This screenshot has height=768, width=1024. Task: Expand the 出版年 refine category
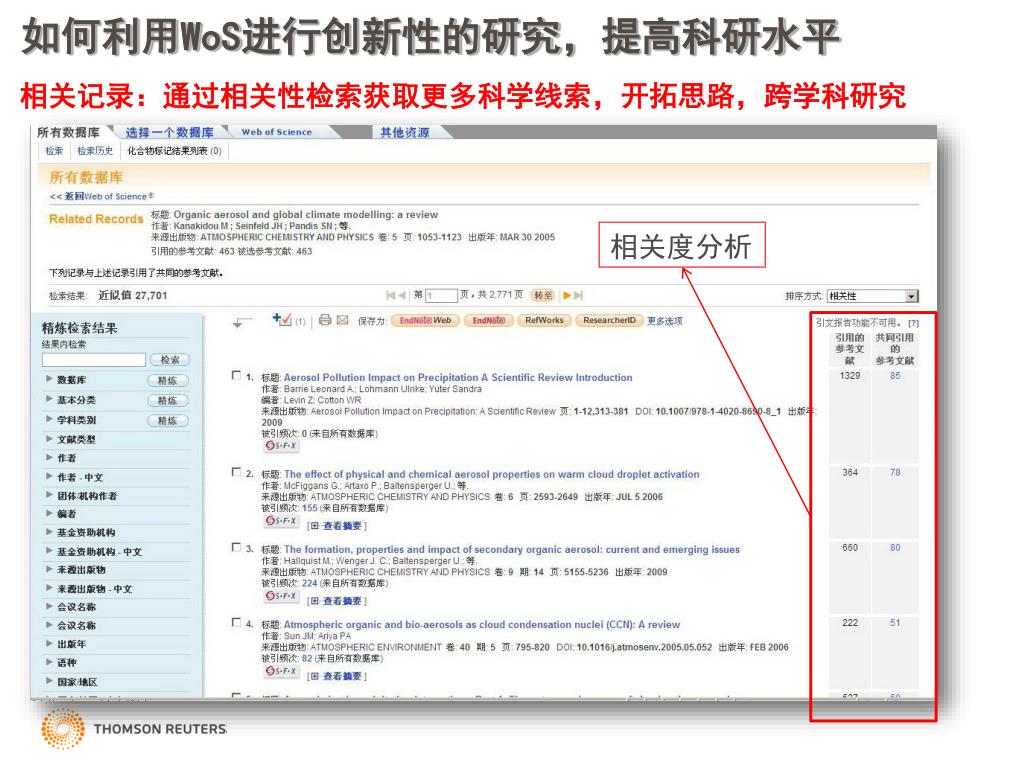pos(50,643)
